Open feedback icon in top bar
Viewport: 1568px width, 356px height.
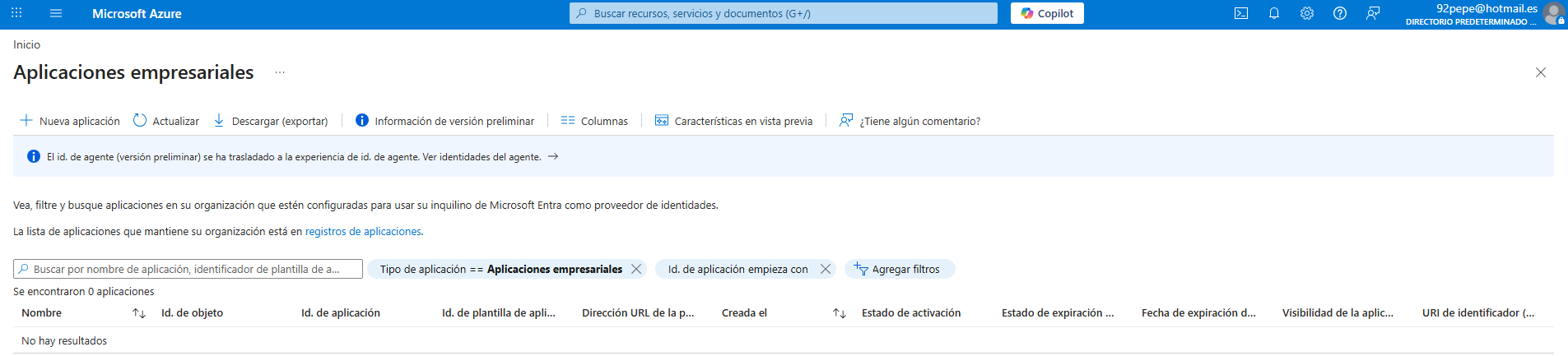click(x=1373, y=13)
